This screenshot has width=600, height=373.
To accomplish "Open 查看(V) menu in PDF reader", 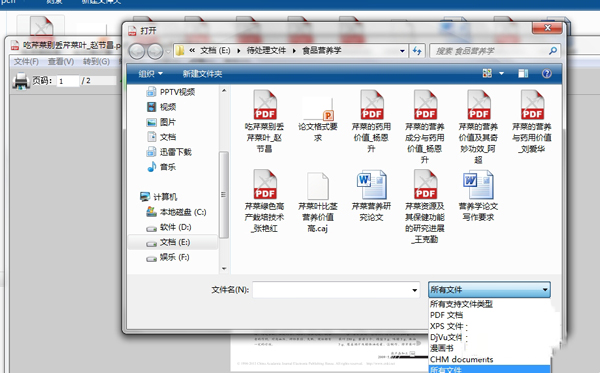I will (61, 61).
